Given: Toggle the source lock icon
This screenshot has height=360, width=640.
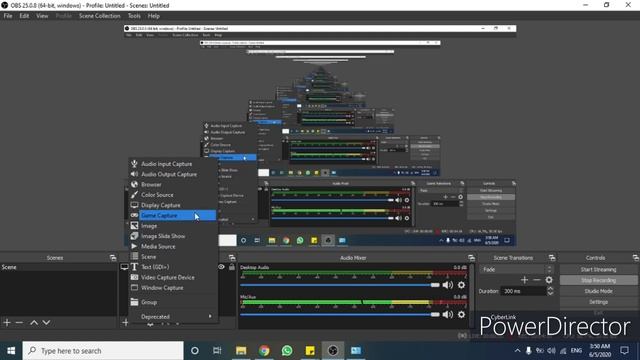Looking at the screenshot, I should point(231,267).
